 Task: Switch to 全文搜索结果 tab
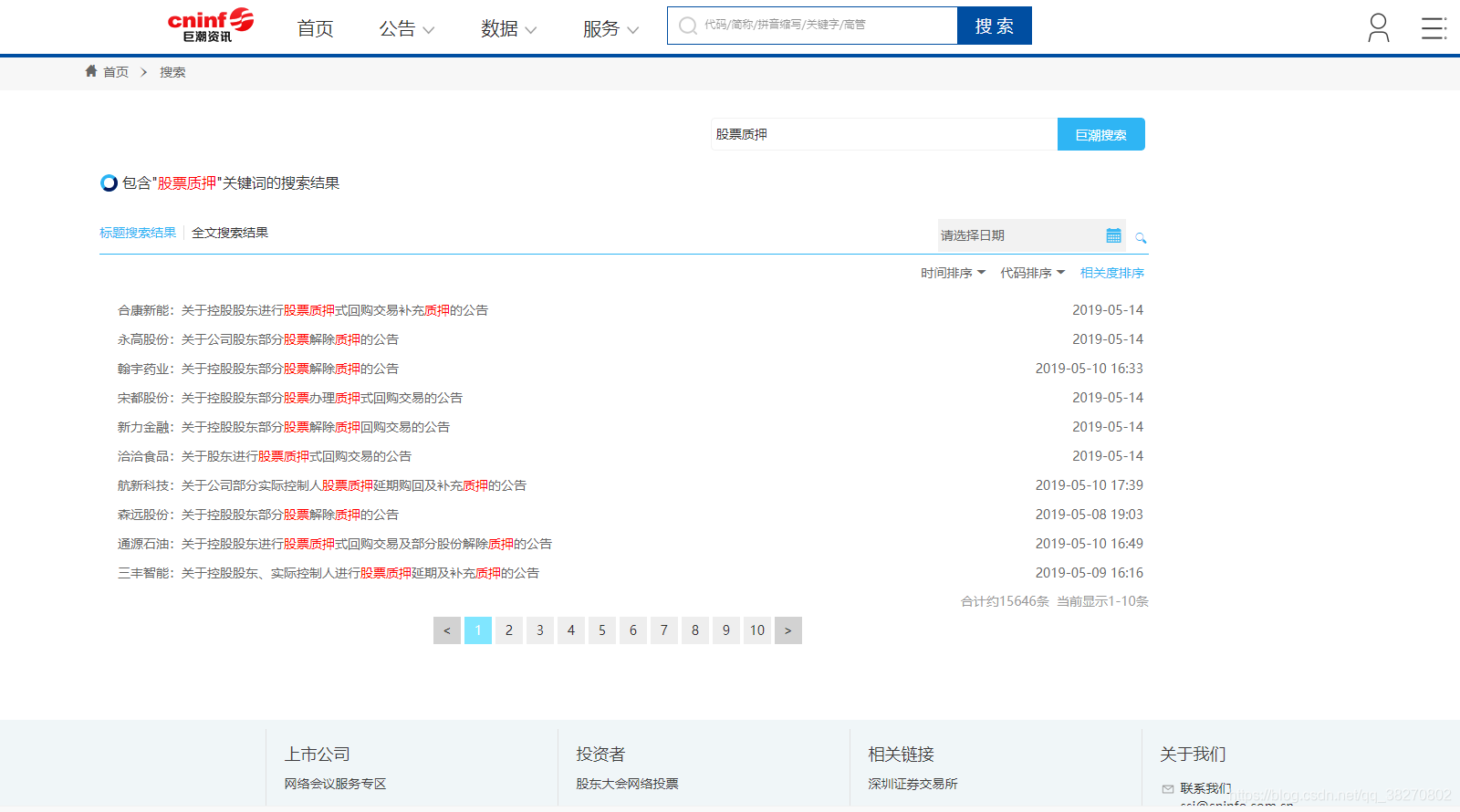[x=230, y=233]
